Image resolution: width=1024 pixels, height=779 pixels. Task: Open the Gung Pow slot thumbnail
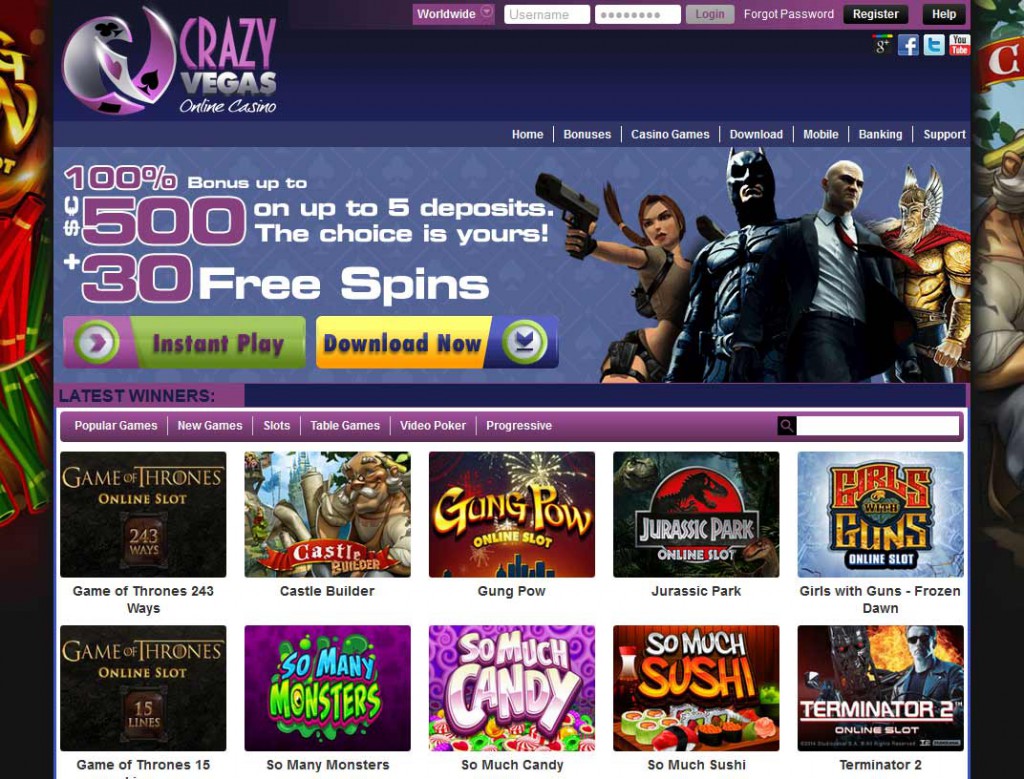[x=511, y=515]
